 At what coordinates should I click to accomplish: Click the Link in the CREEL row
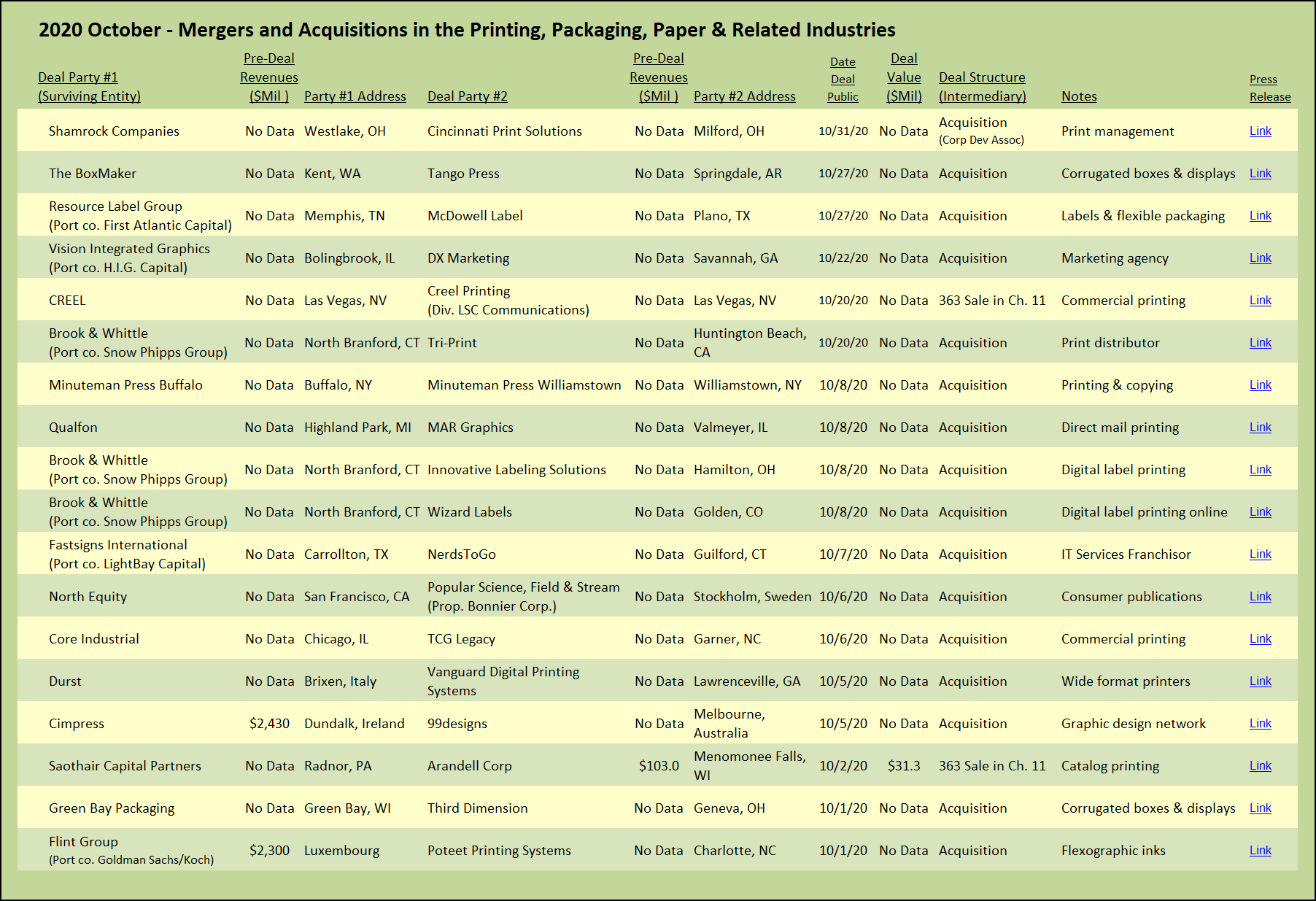pos(1260,300)
